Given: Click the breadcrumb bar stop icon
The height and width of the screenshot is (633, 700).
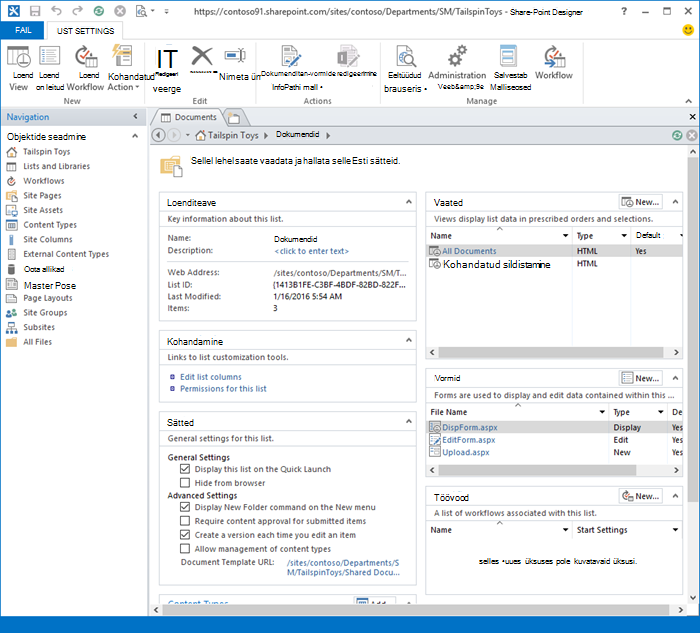Looking at the screenshot, I should pyautogui.click(x=692, y=135).
